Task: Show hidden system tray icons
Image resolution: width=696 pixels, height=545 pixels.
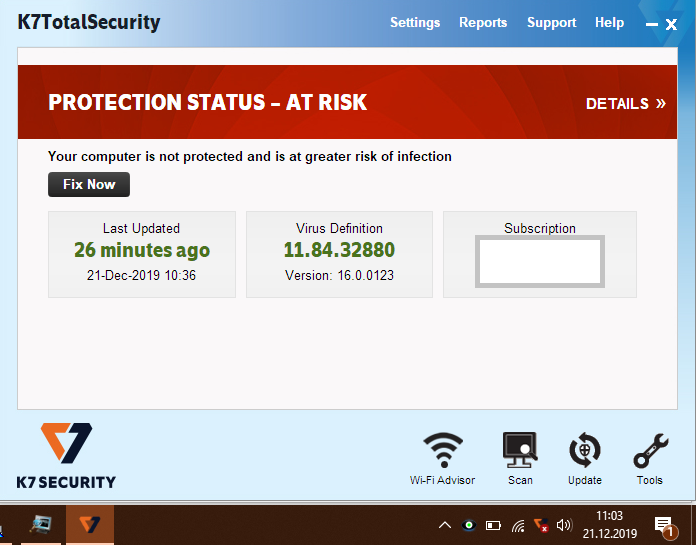Action: (x=445, y=525)
